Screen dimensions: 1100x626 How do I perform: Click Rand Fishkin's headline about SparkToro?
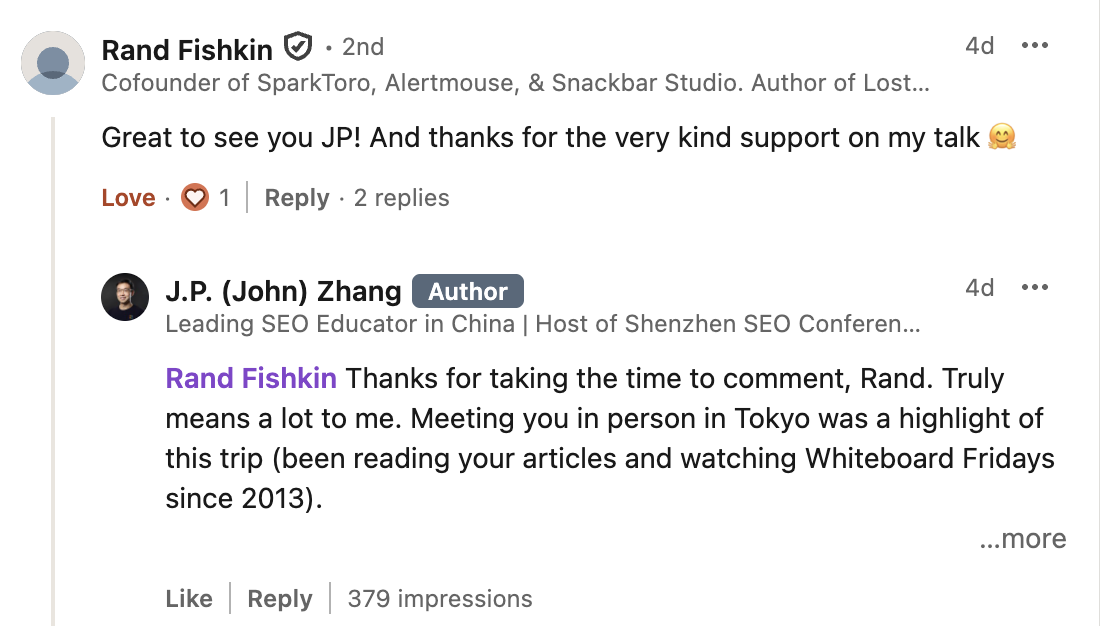[515, 83]
